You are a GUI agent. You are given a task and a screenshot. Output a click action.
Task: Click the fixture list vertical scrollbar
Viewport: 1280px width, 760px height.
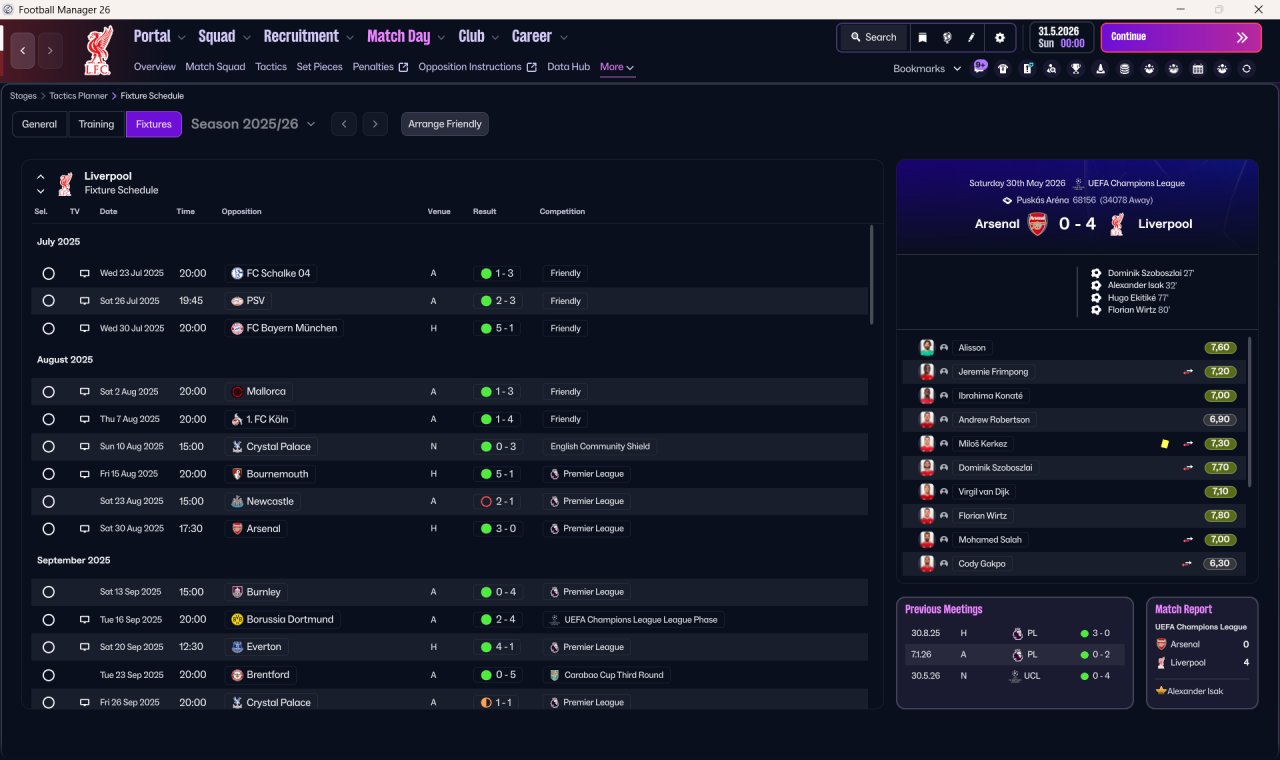coord(872,274)
